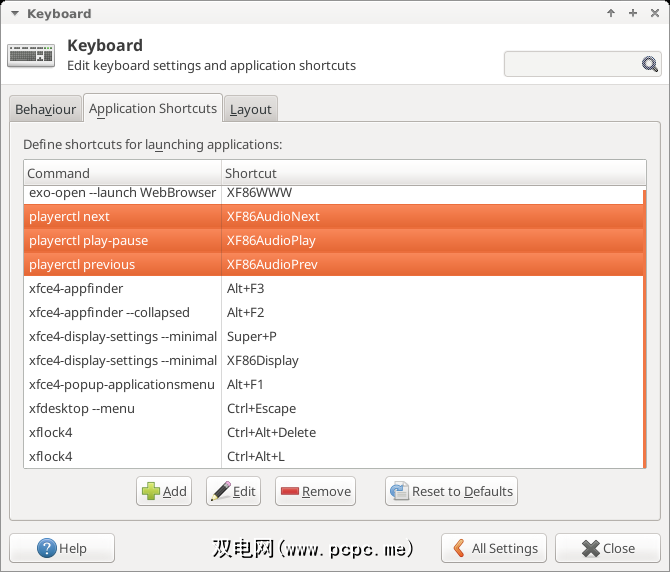This screenshot has height=572, width=670.
Task: Open the window menu arrow in titlebar
Action: click(15, 14)
